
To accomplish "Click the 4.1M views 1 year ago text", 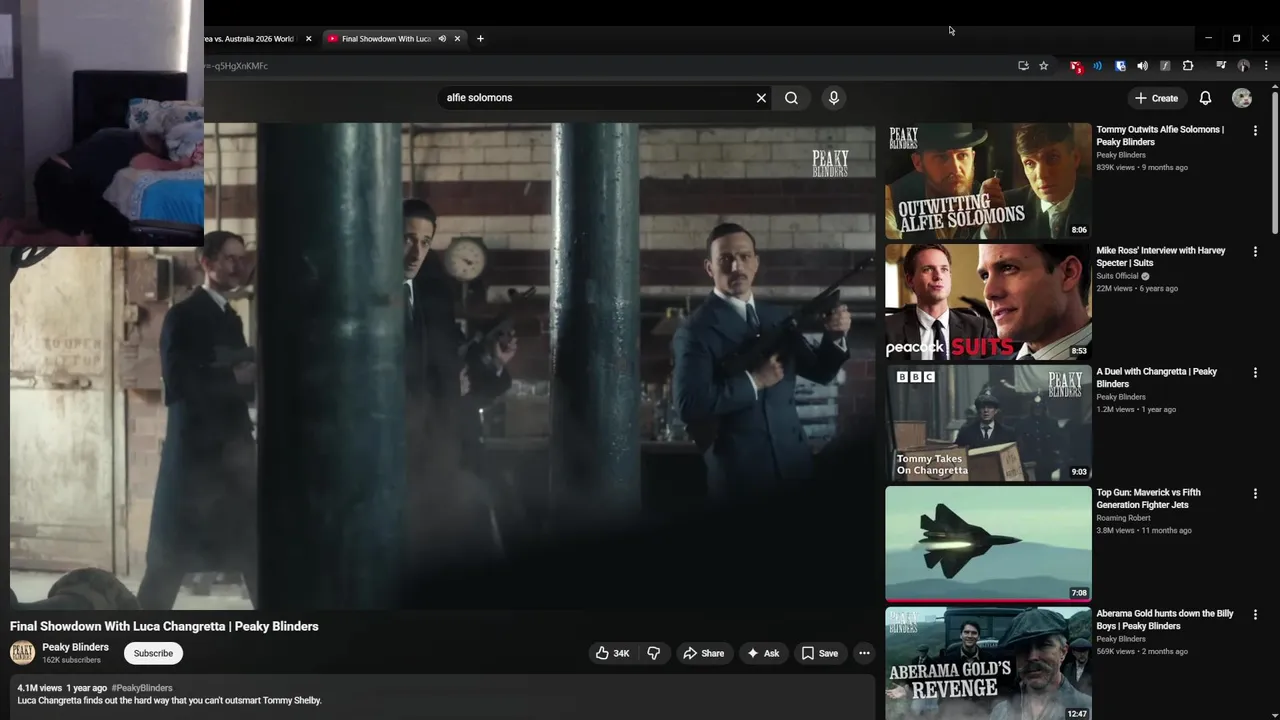I will 62,688.
